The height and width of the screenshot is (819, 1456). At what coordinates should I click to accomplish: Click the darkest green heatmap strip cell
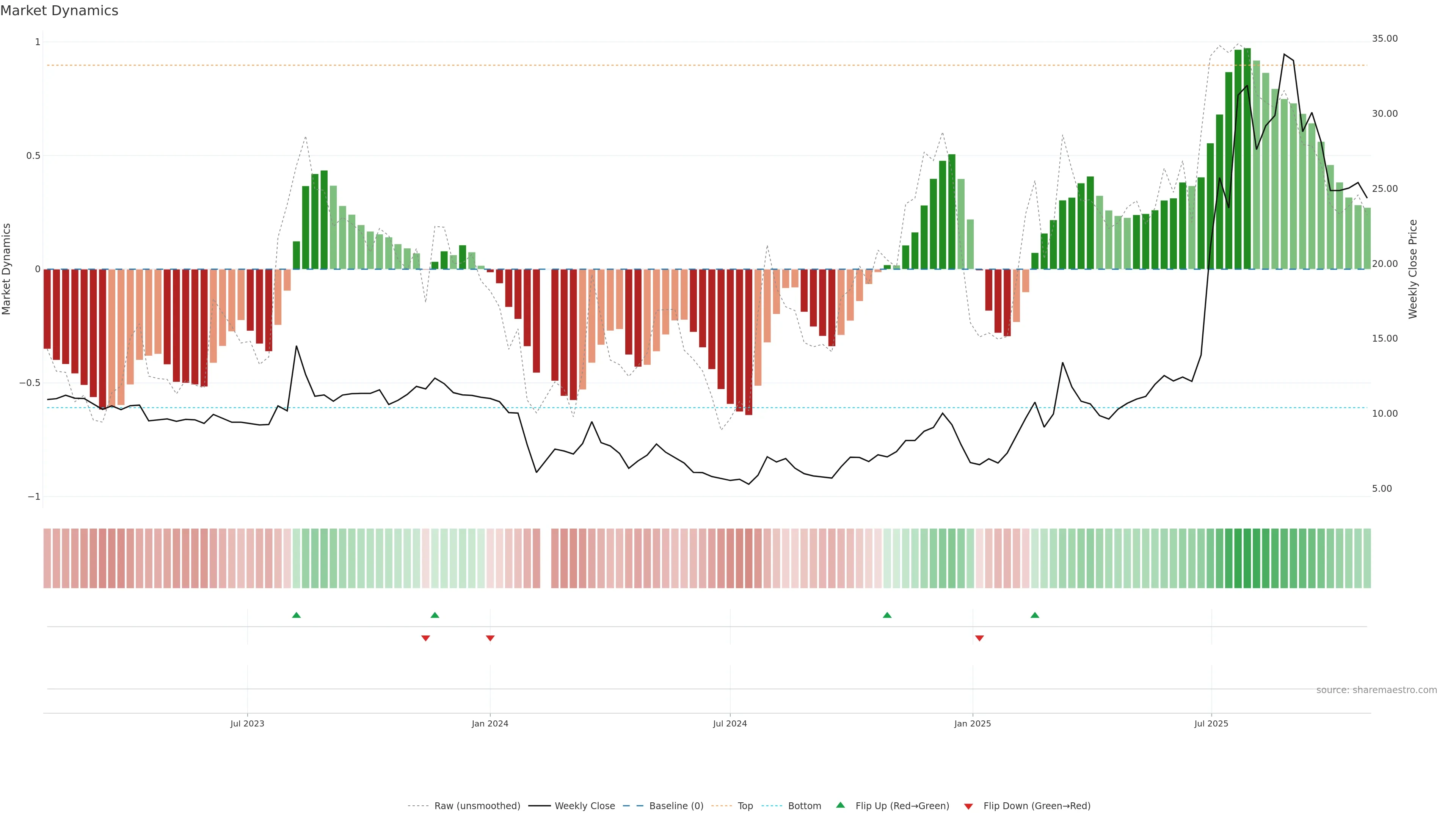[x=1247, y=559]
